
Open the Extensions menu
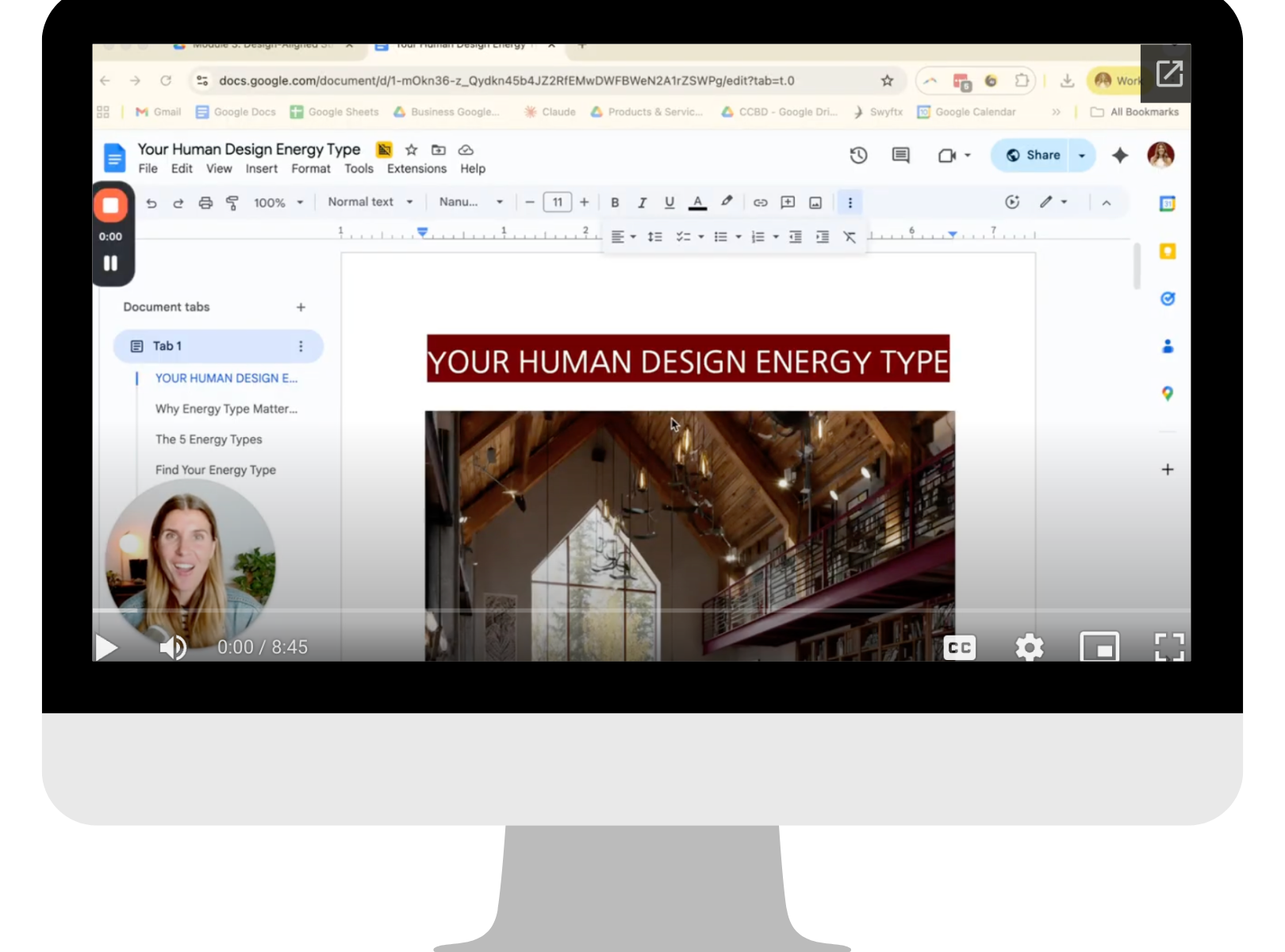pos(416,169)
